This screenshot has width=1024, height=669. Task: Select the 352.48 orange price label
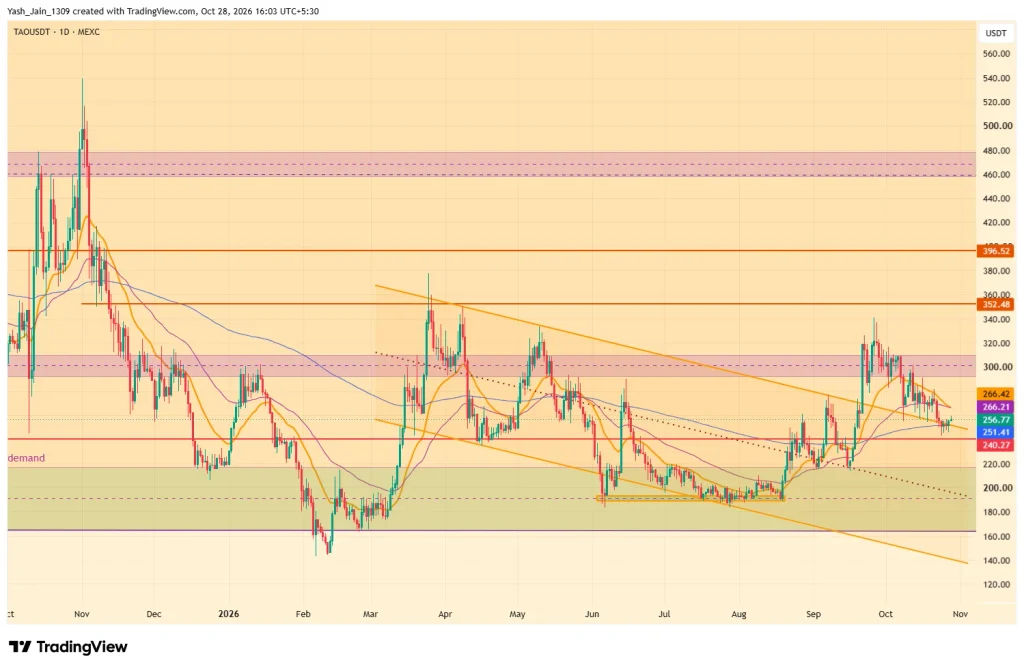pos(996,304)
